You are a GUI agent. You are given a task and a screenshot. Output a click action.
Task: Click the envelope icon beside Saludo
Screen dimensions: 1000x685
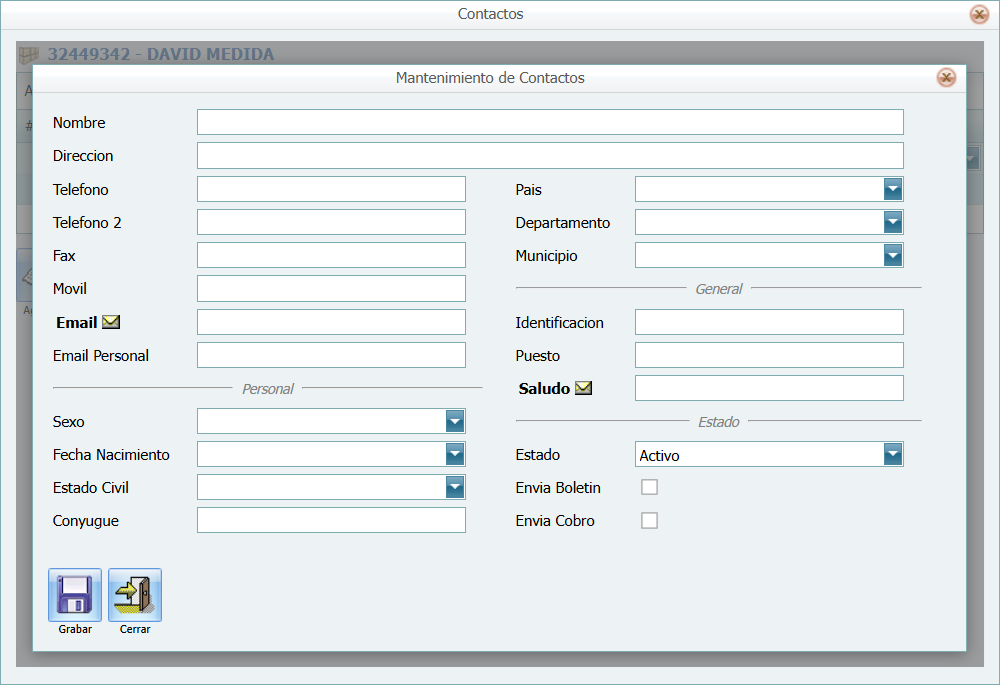click(583, 388)
